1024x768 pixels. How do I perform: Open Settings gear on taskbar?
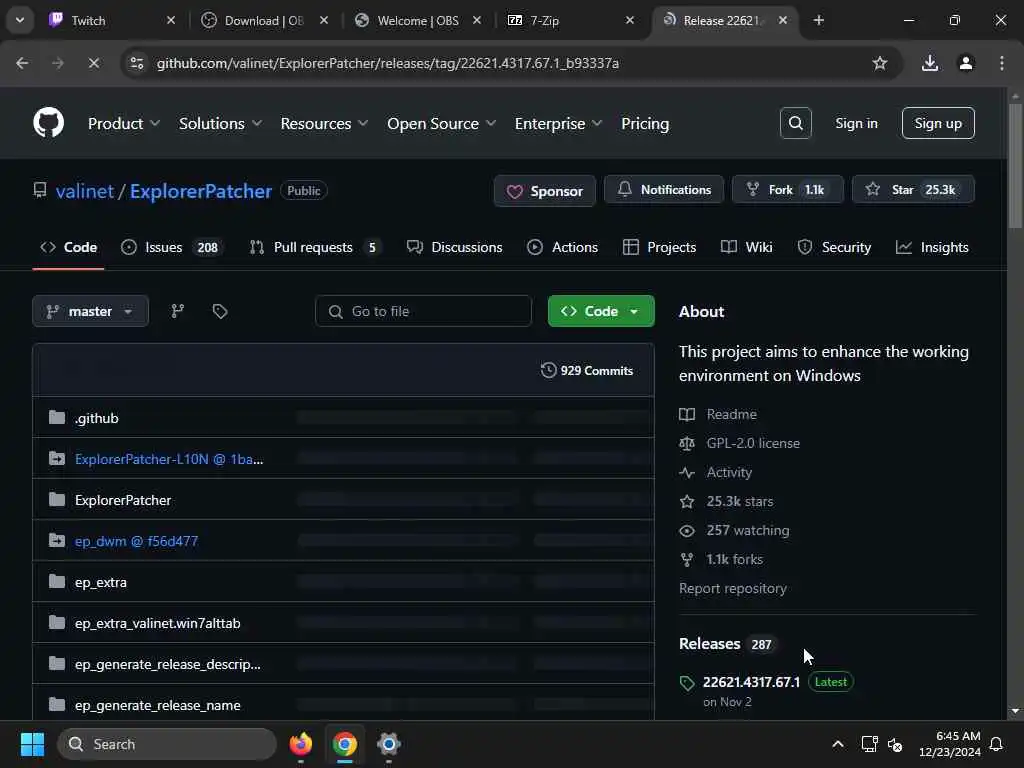tap(389, 744)
